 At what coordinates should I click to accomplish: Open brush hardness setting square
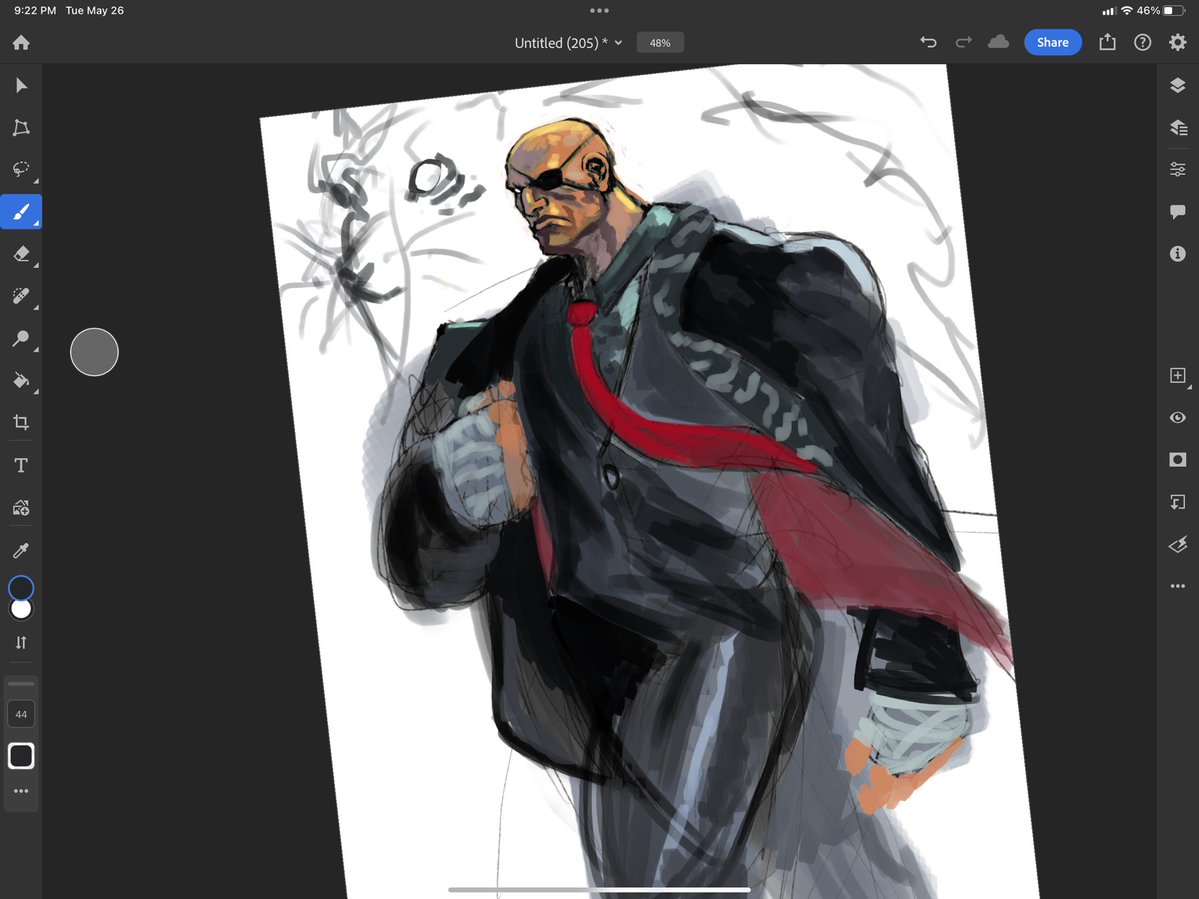click(x=21, y=756)
